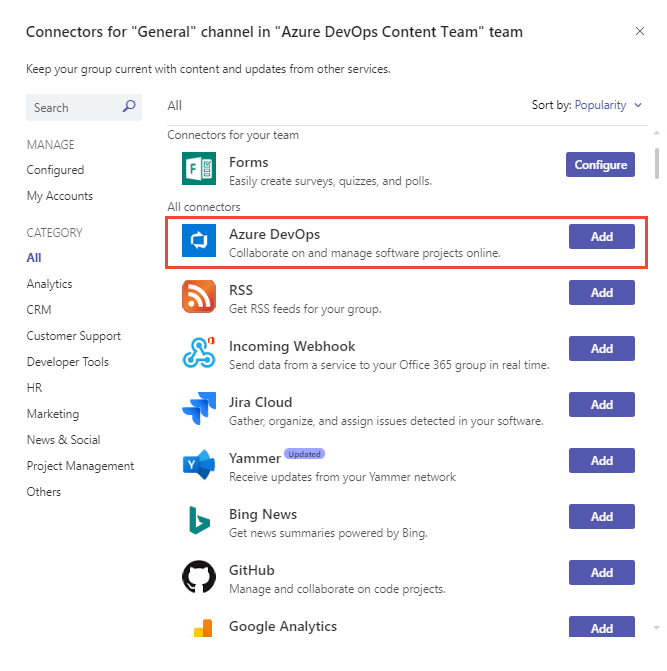667x671 pixels.
Task: Click the Incoming Webhook title text
Action: point(292,347)
